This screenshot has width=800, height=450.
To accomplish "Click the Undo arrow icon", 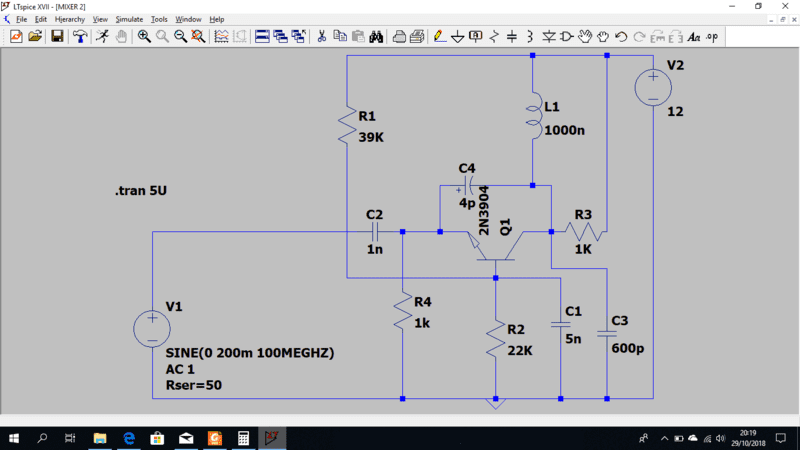I will point(621,37).
